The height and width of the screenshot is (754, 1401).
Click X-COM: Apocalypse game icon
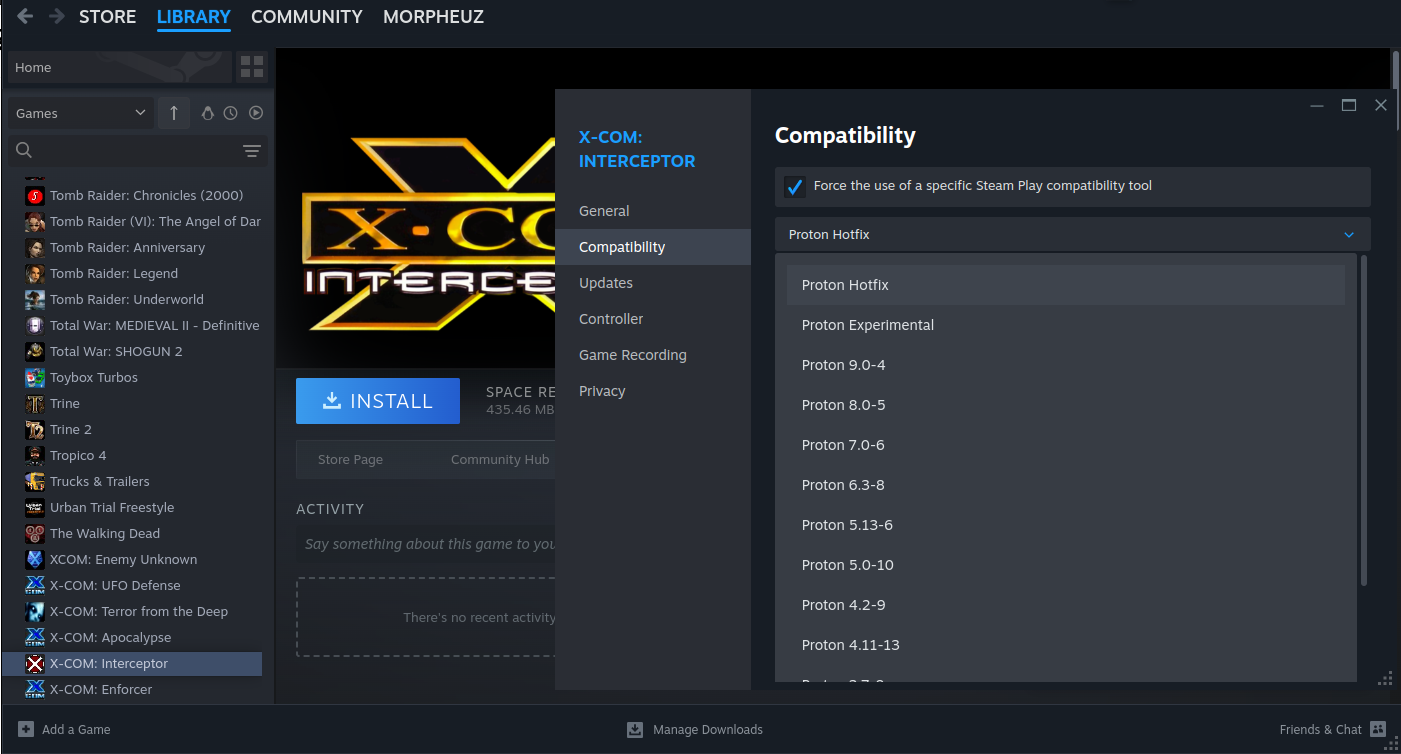pyautogui.click(x=35, y=637)
